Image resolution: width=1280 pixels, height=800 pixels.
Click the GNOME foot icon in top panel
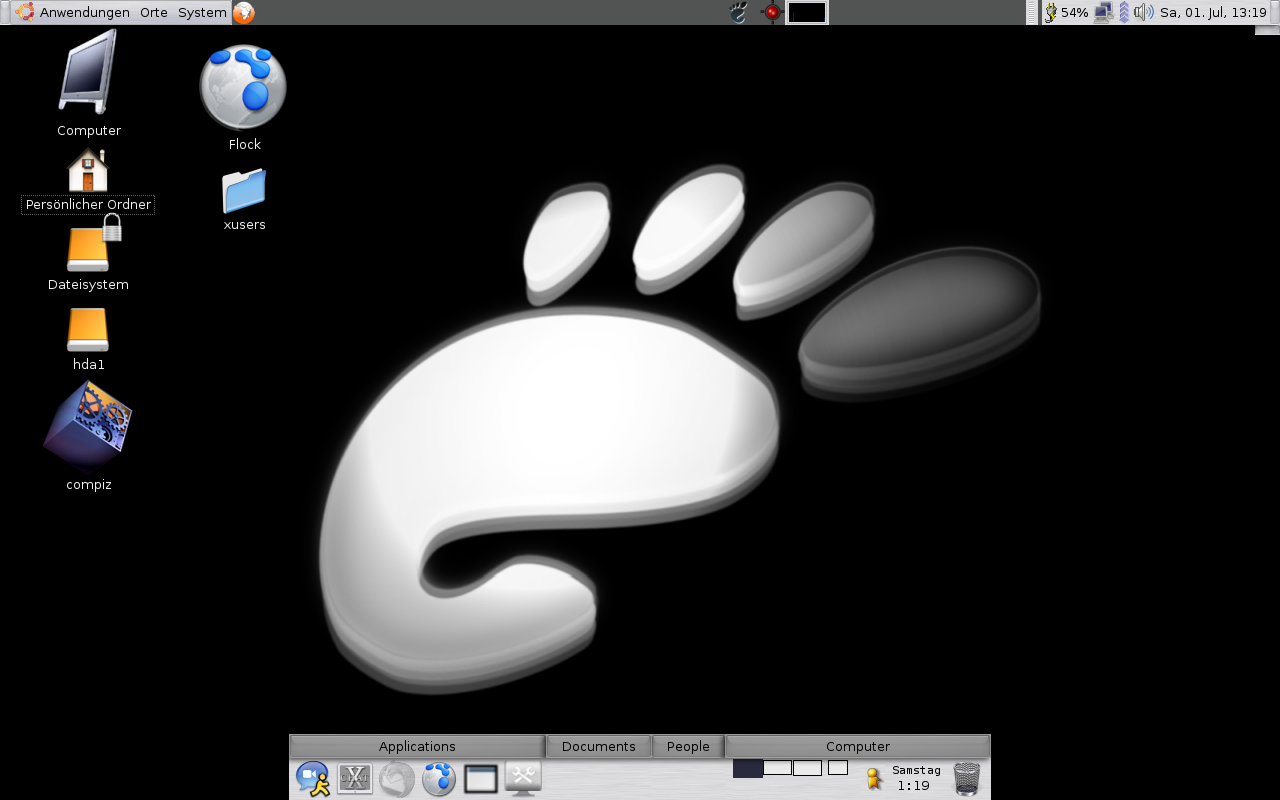pyautogui.click(x=738, y=12)
